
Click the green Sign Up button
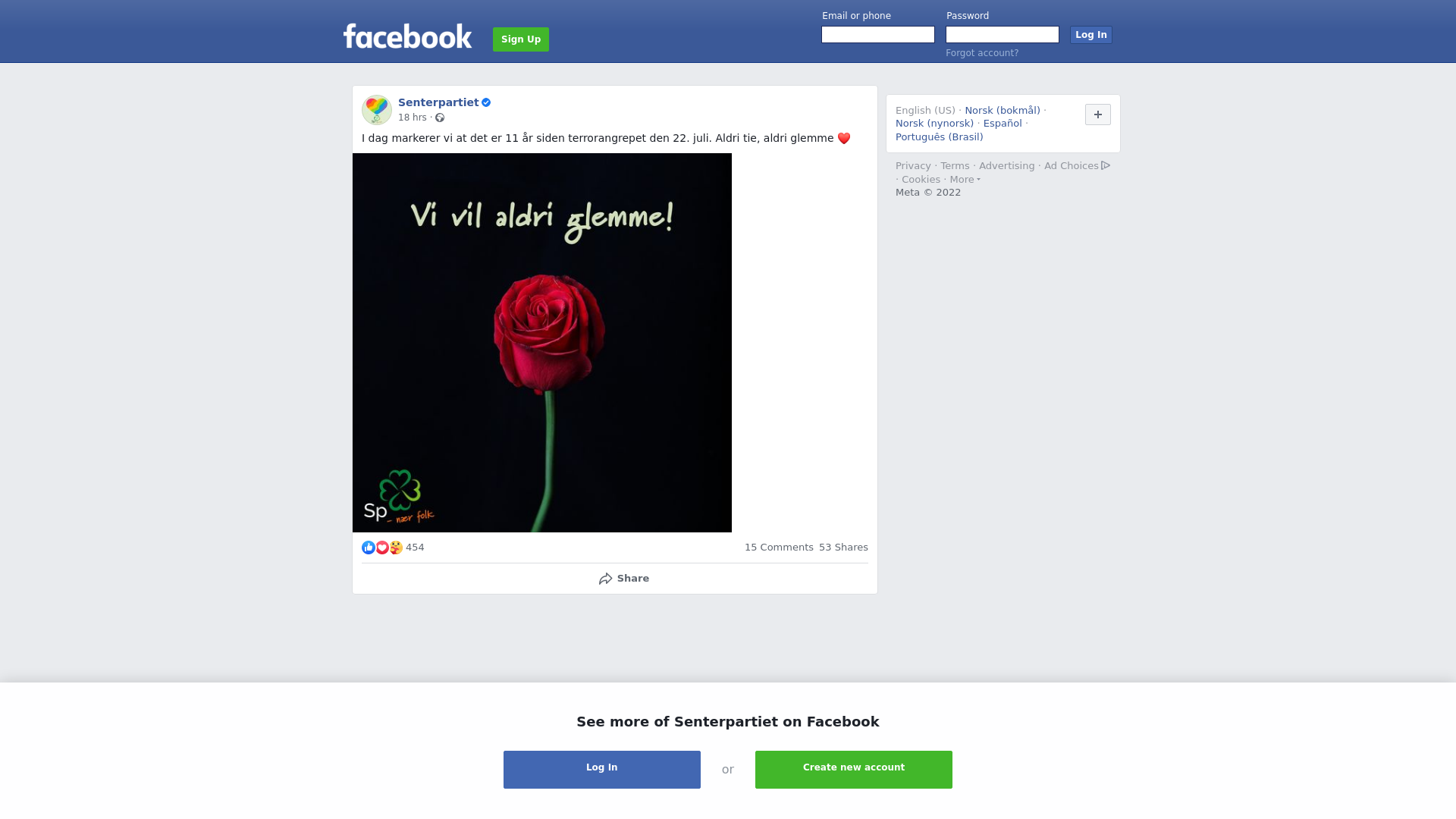(521, 39)
